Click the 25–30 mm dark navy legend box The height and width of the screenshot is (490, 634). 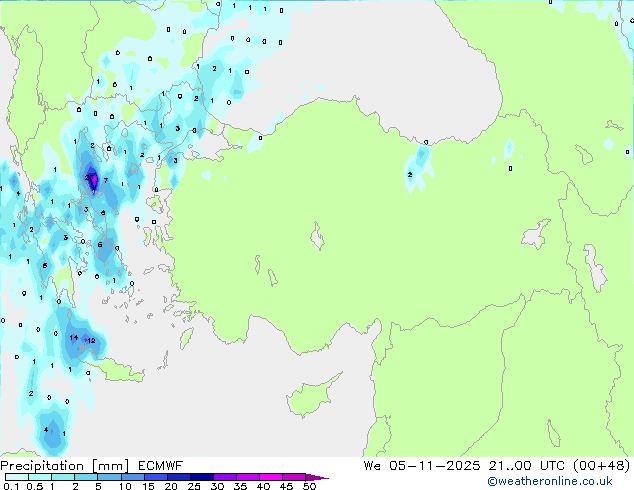(x=201, y=477)
